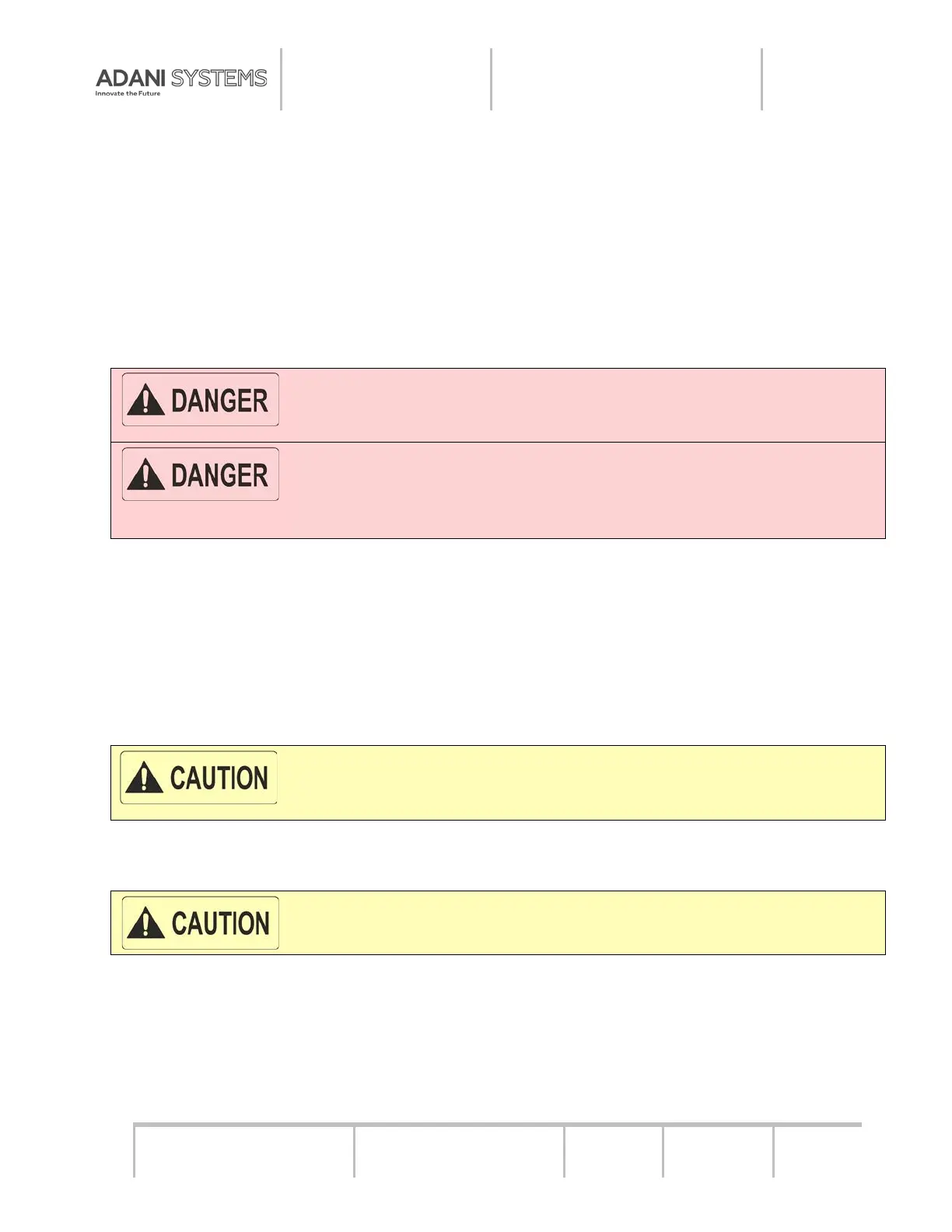The width and height of the screenshot is (952, 1232).
Task: Click the warning triangle in the lower DANGER sign
Action: pos(145,475)
